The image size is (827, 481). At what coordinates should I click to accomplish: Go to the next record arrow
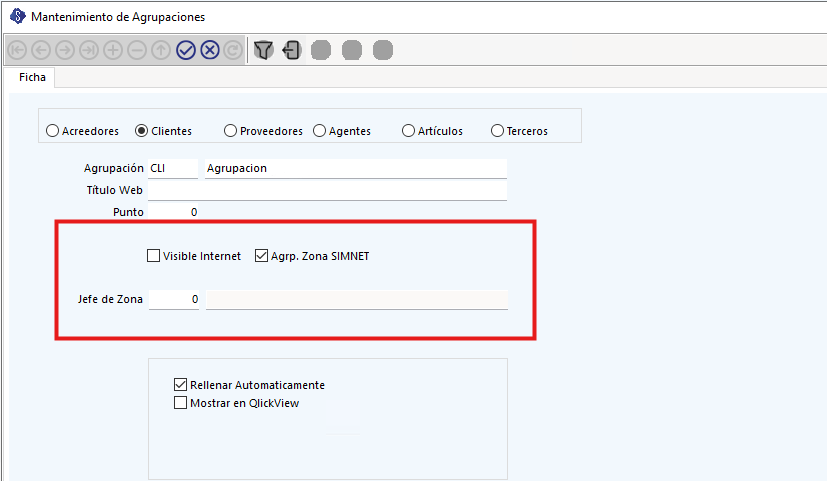(x=64, y=50)
